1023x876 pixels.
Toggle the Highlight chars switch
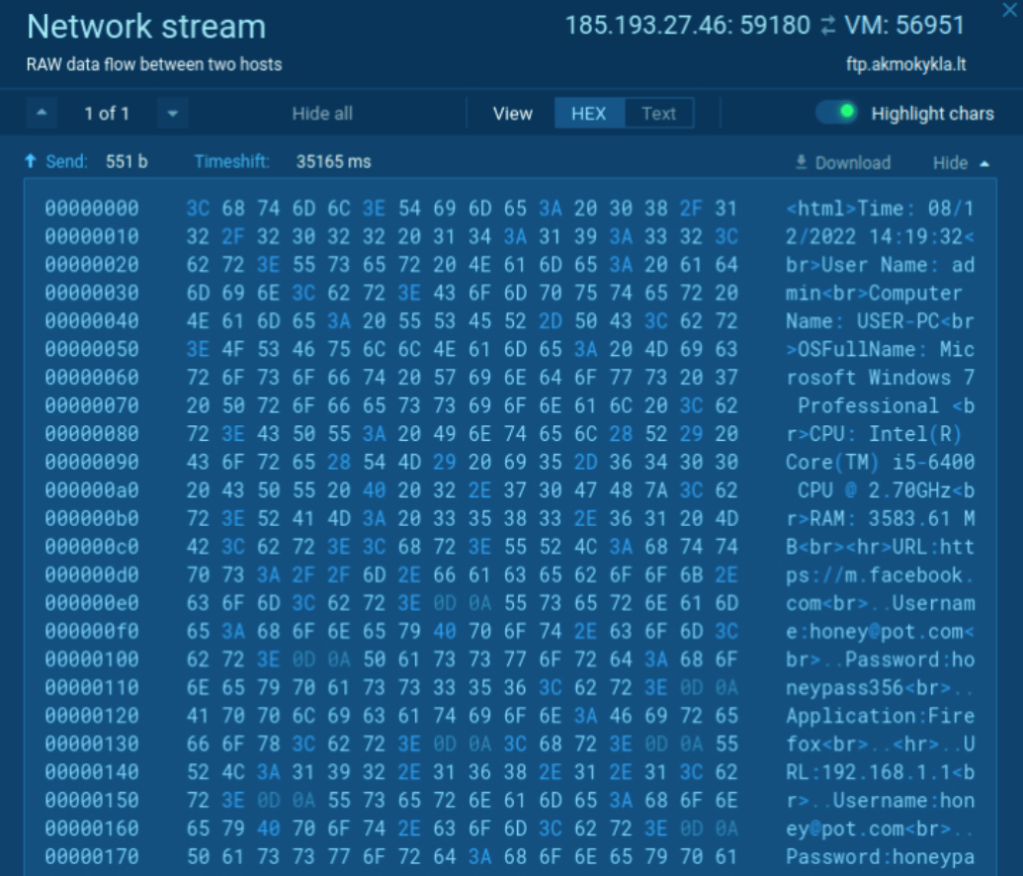(836, 112)
